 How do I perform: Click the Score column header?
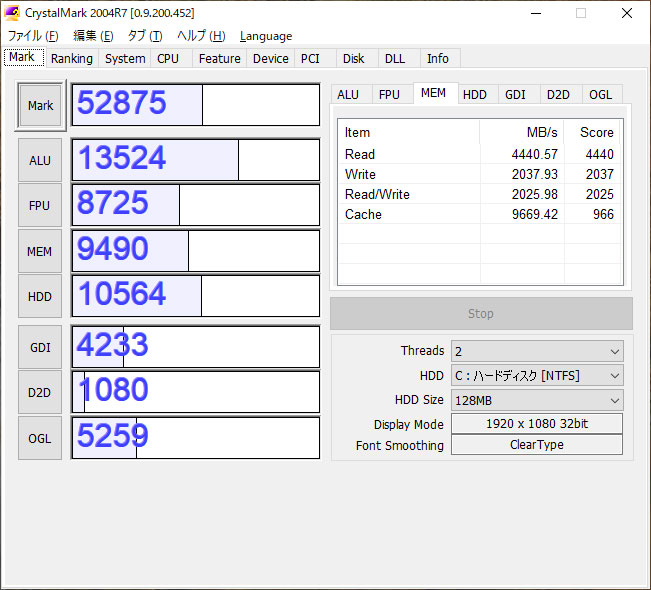(x=592, y=132)
